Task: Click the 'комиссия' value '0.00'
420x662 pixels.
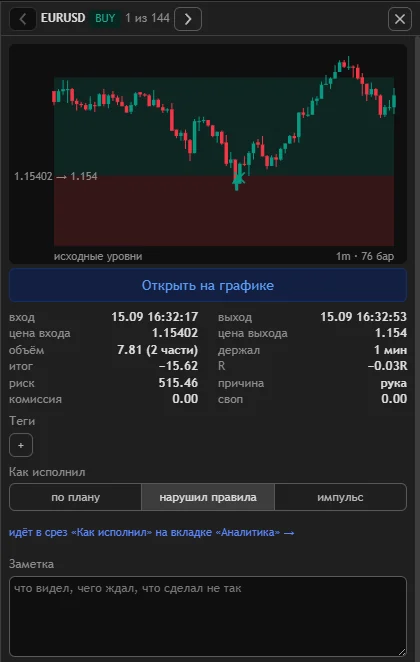Action: click(185, 399)
